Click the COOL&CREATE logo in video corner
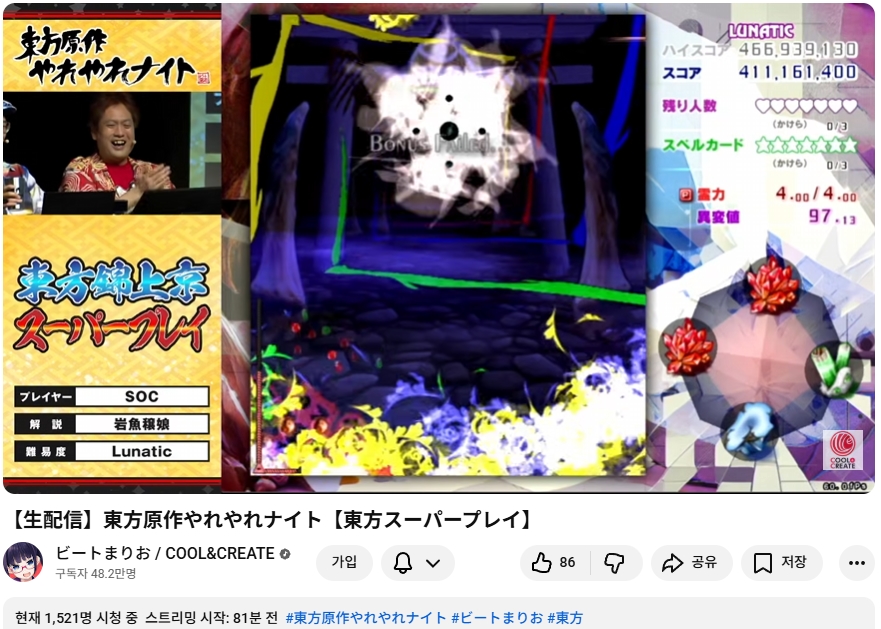Viewport: 881px width, 629px height. point(842,450)
